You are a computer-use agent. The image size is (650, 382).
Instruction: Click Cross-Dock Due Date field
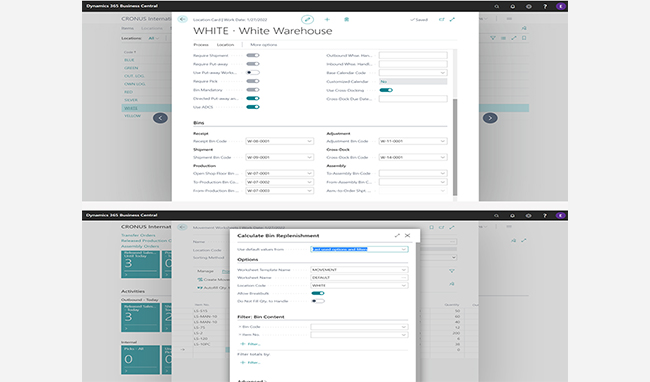point(413,99)
